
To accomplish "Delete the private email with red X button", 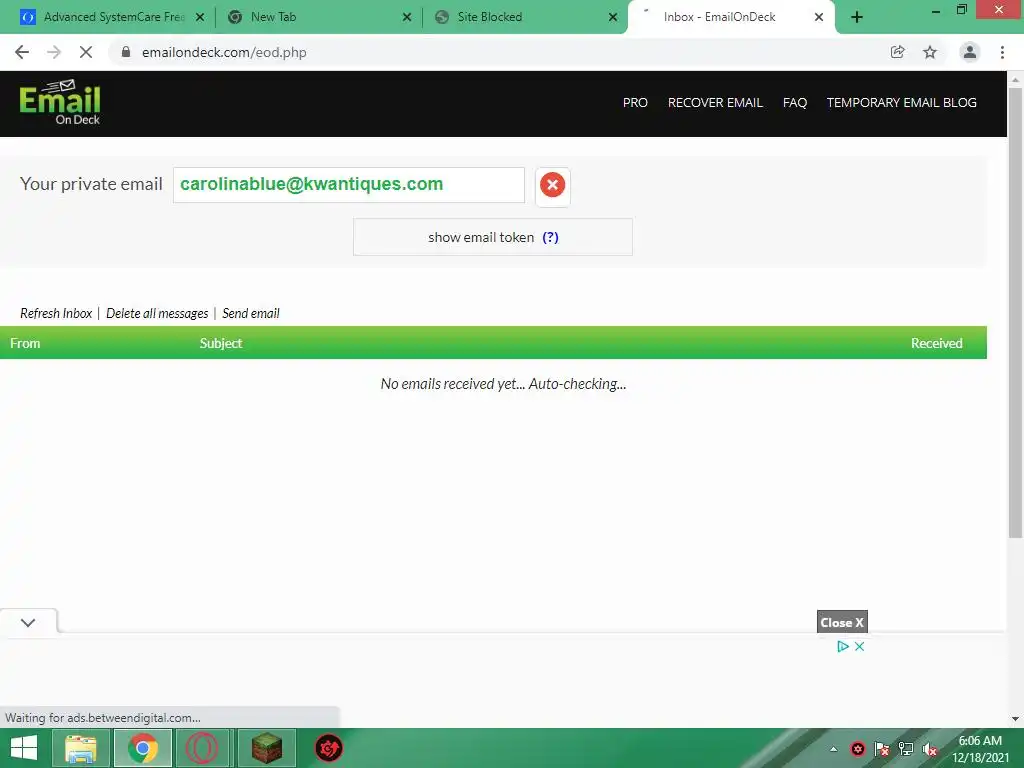I will tap(552, 185).
